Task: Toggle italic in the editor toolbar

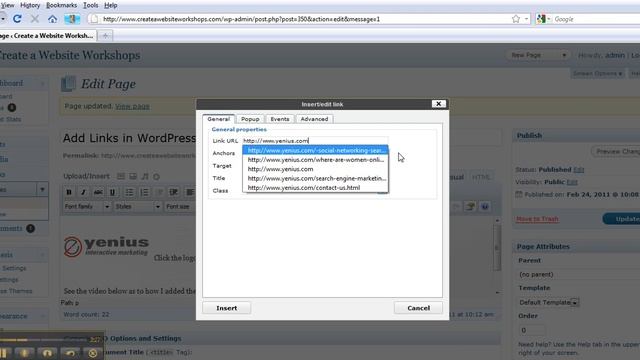Action: coord(83,192)
